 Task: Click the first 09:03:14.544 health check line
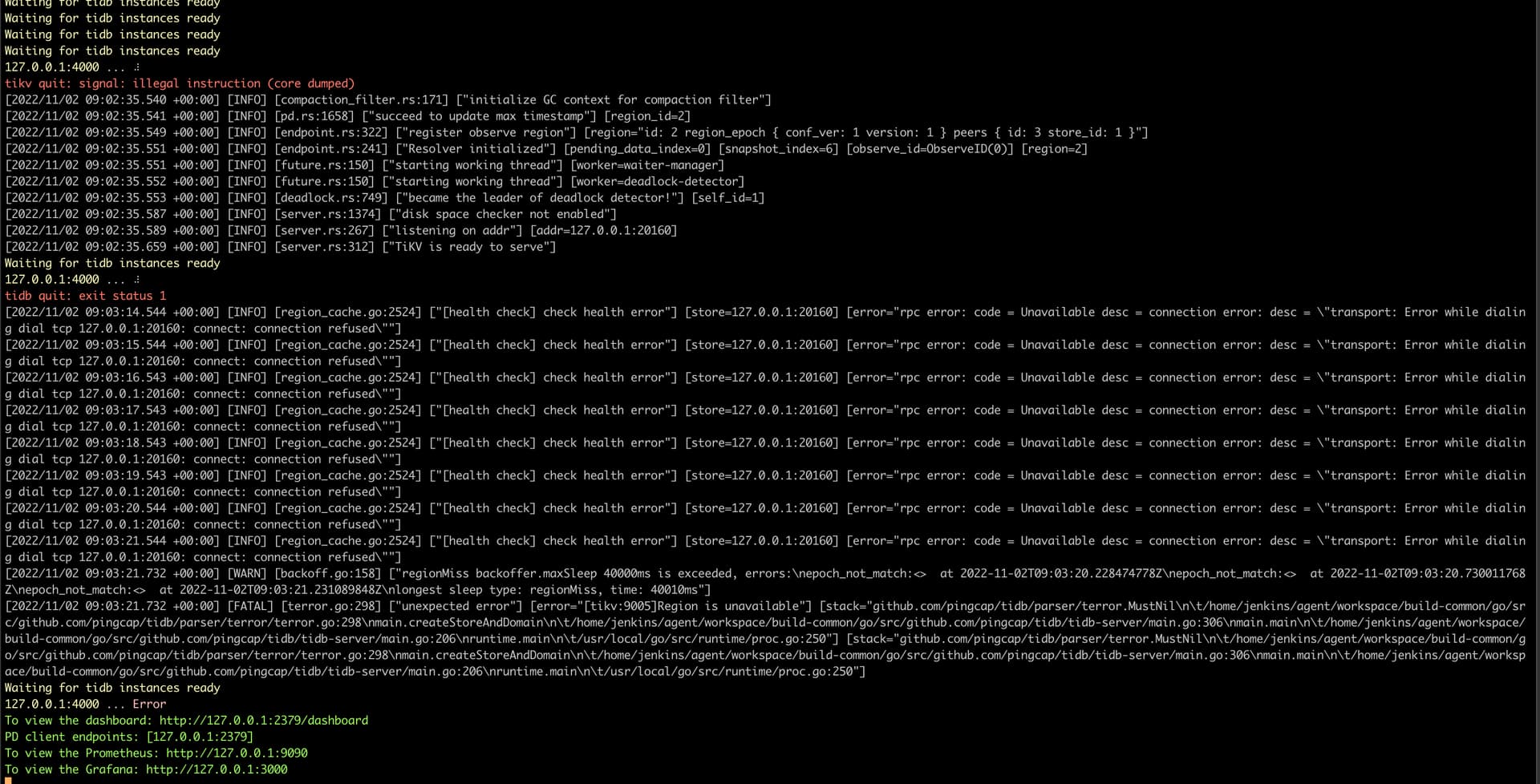[765, 321]
